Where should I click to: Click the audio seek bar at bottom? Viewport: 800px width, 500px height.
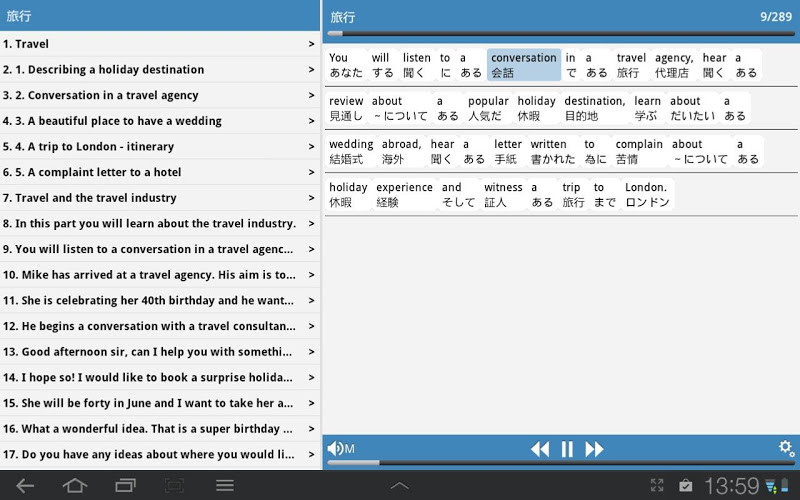561,463
